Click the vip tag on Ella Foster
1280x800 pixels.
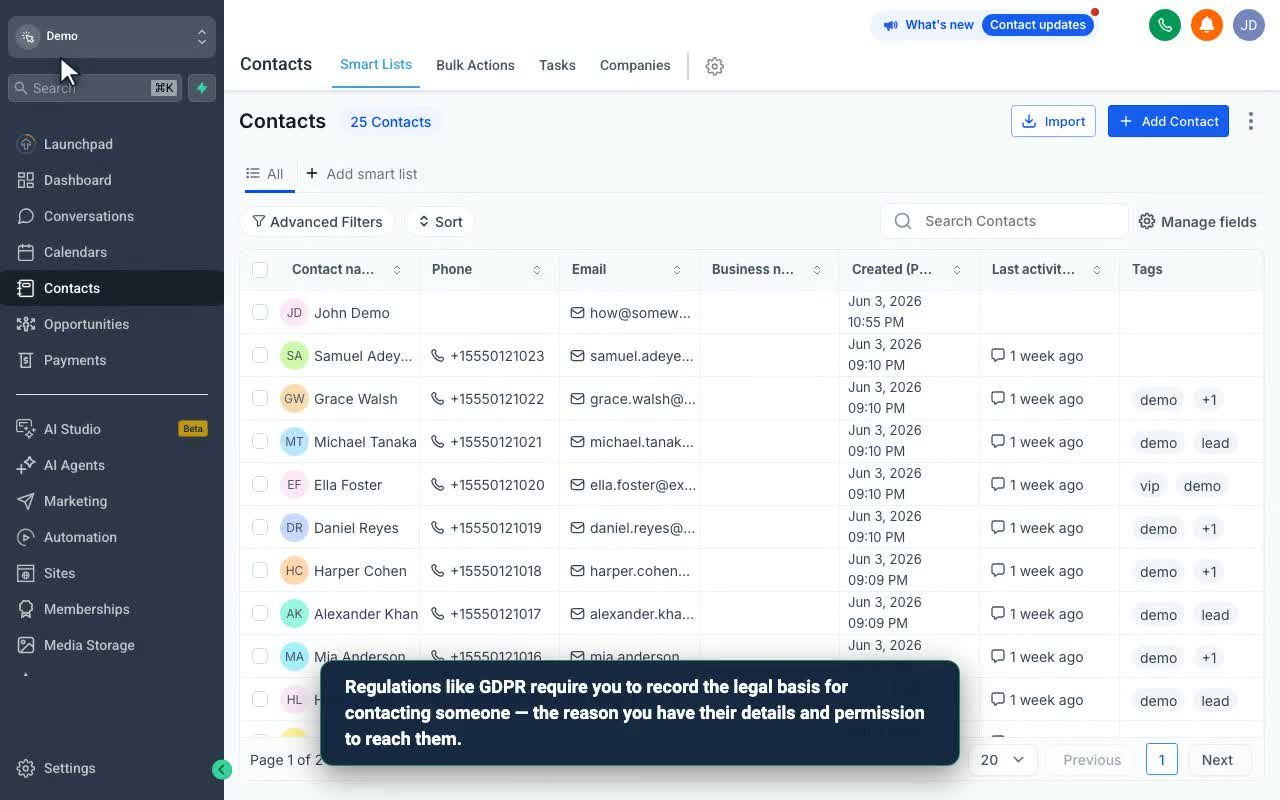pos(1150,486)
